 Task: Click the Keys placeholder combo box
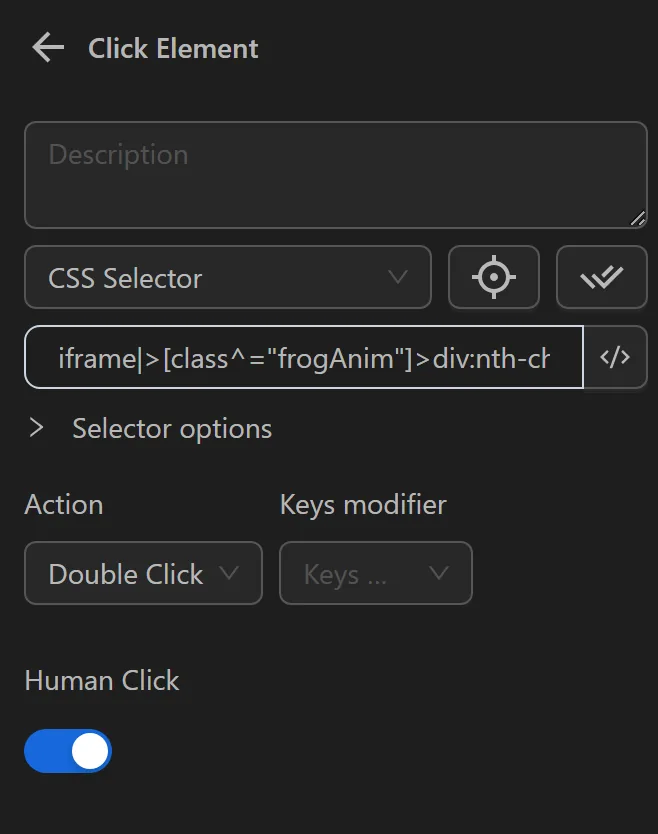click(375, 573)
